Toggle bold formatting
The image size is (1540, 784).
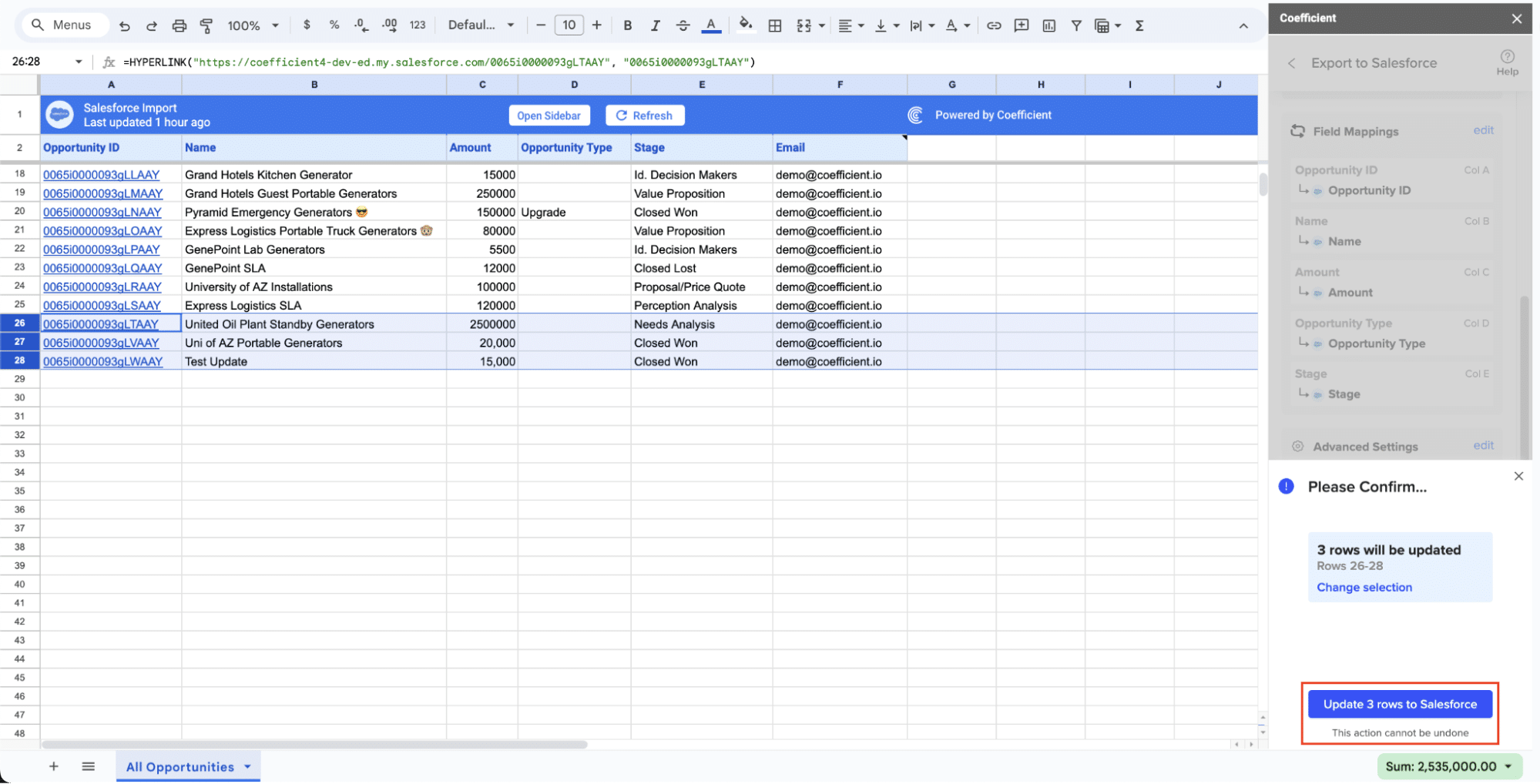click(627, 25)
